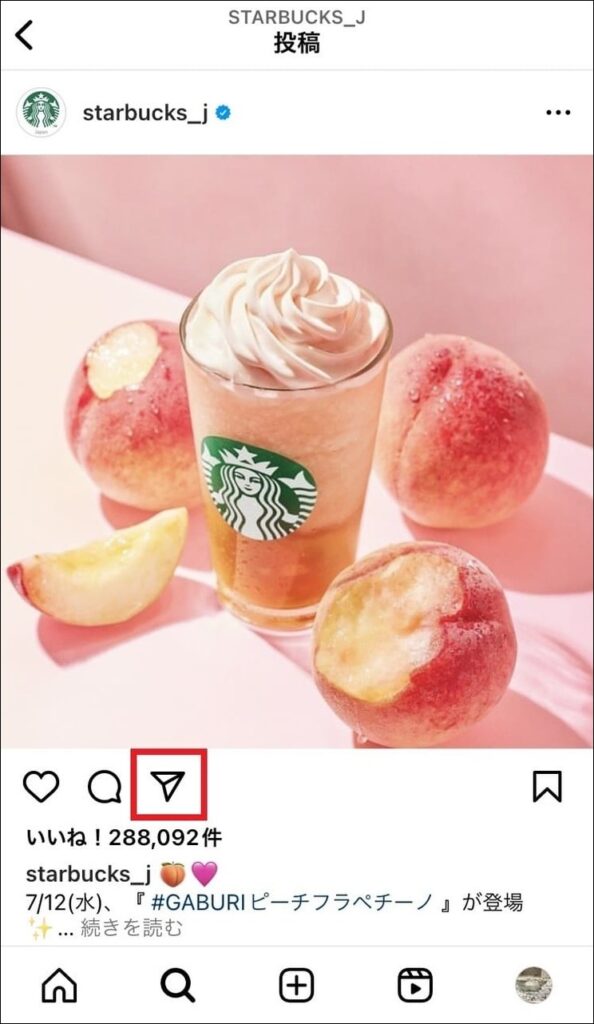The height and width of the screenshot is (1024, 594).
Task: Go to Home tab
Action: [59, 985]
